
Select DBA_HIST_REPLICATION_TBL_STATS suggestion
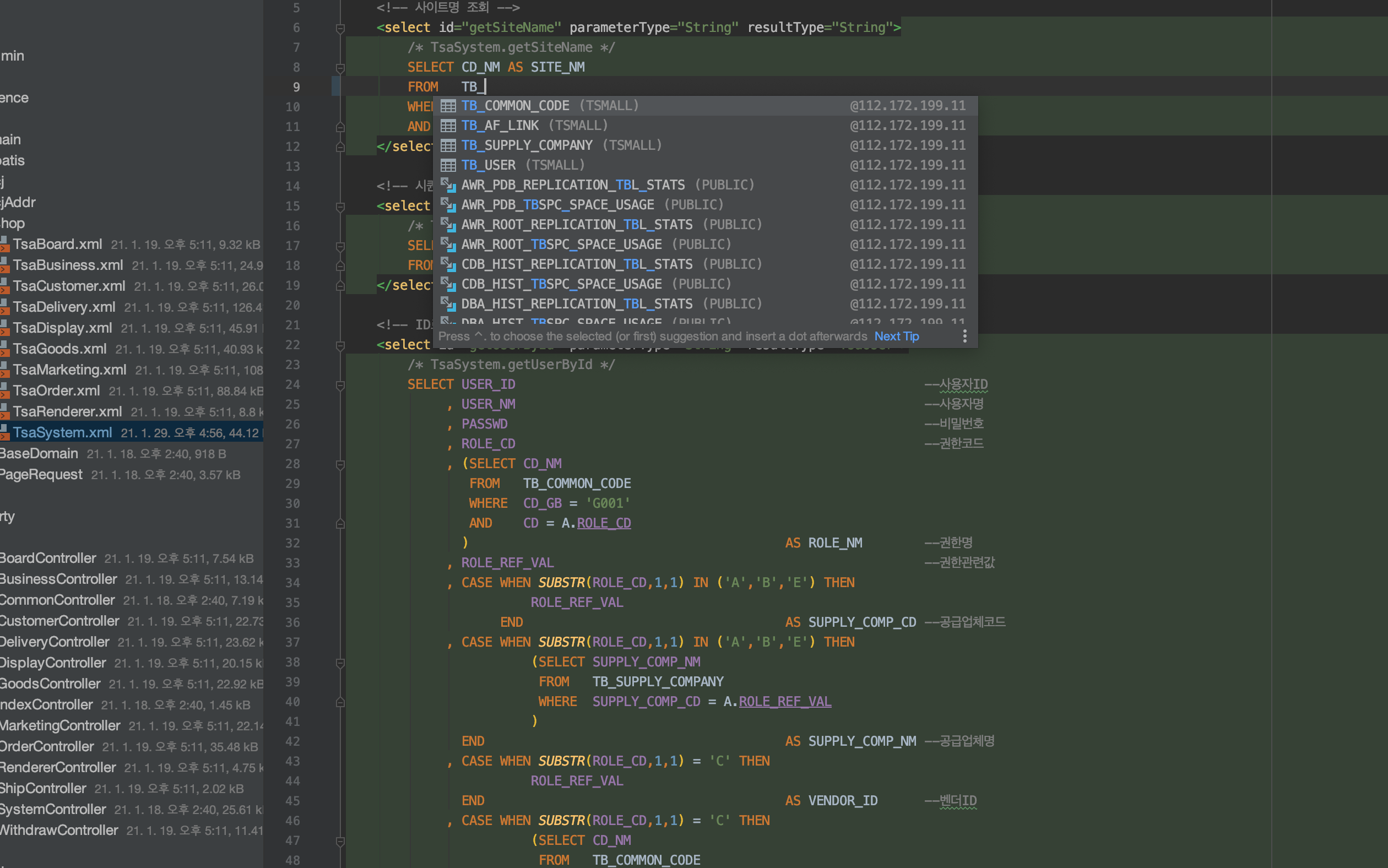[x=705, y=303]
